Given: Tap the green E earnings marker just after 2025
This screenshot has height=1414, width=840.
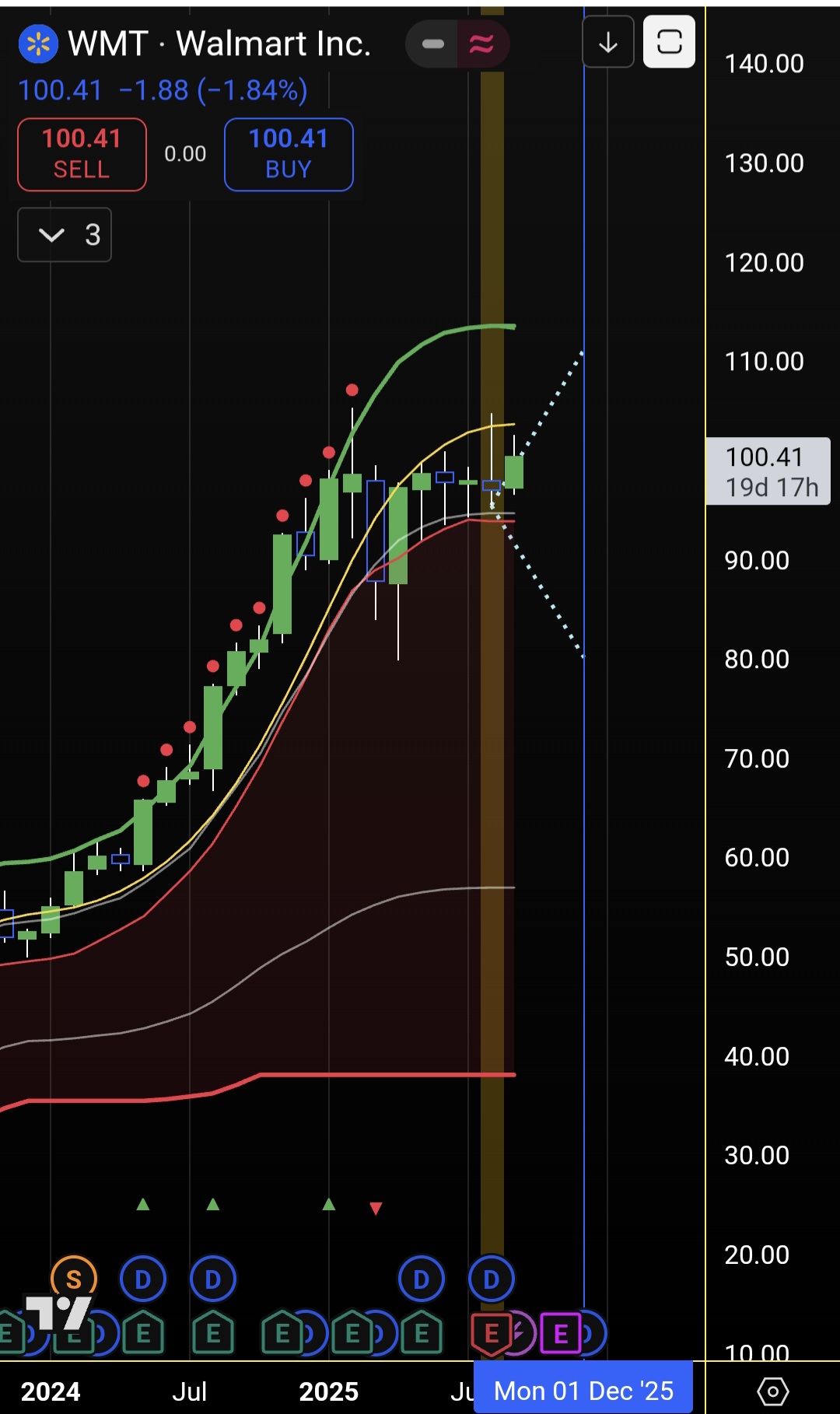Looking at the screenshot, I should 352,1333.
